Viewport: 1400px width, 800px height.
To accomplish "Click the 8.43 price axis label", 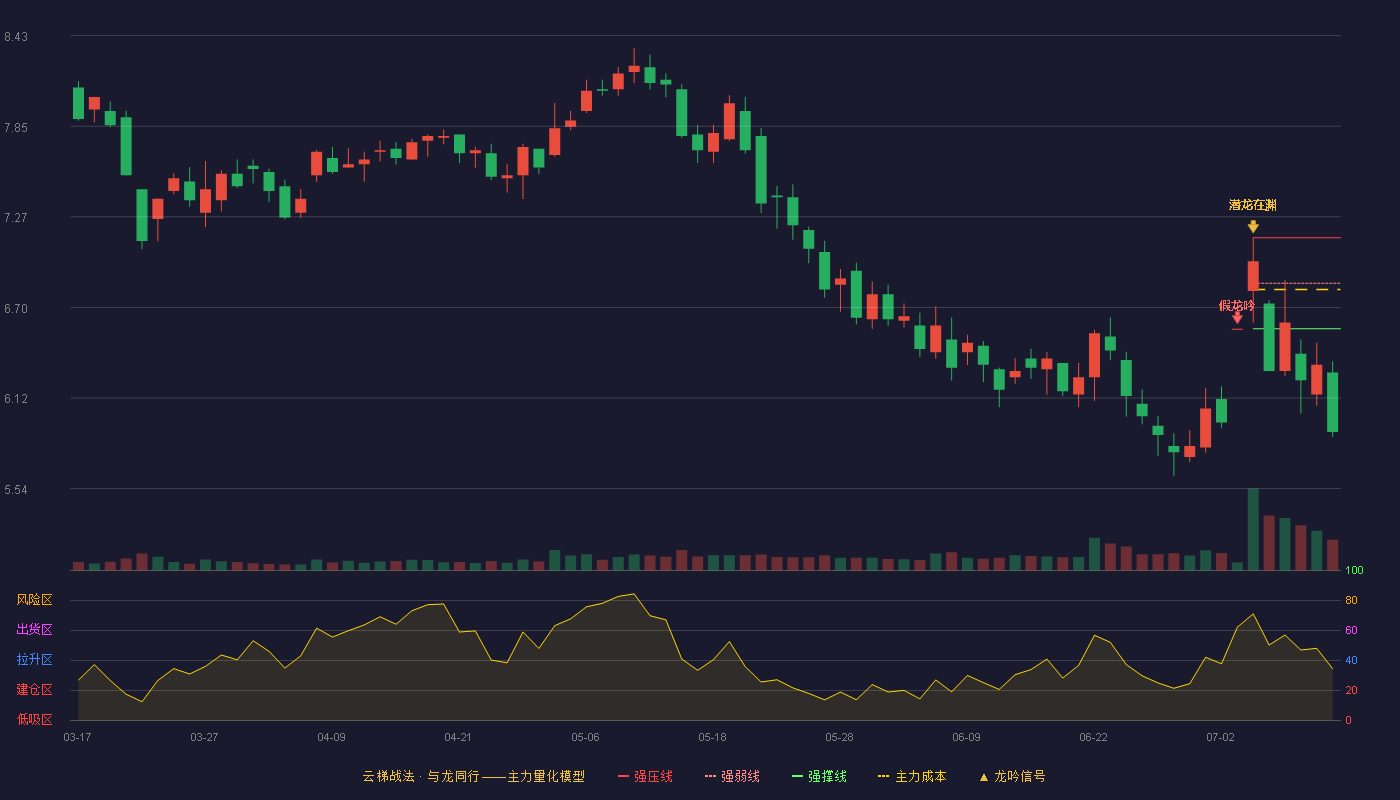I will 16,37.
